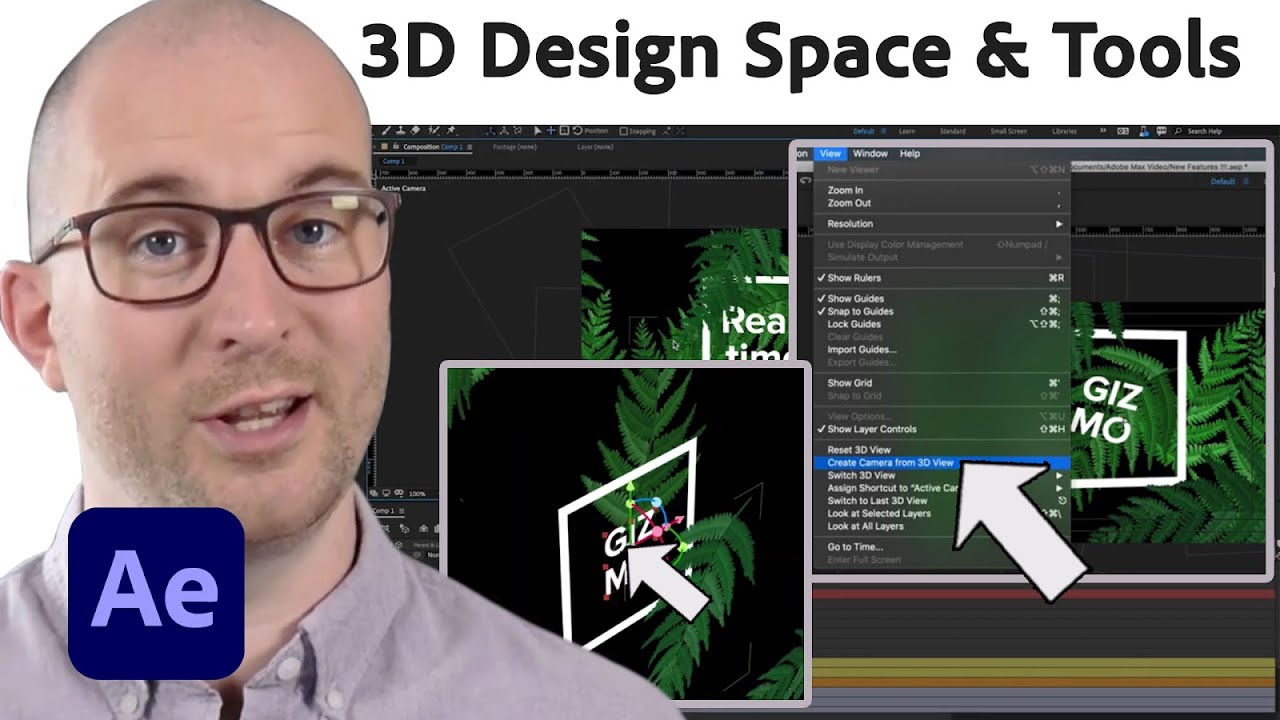Screen dimensions: 1280x720
Task: Choose the View Axis mode icon
Action: [517, 131]
